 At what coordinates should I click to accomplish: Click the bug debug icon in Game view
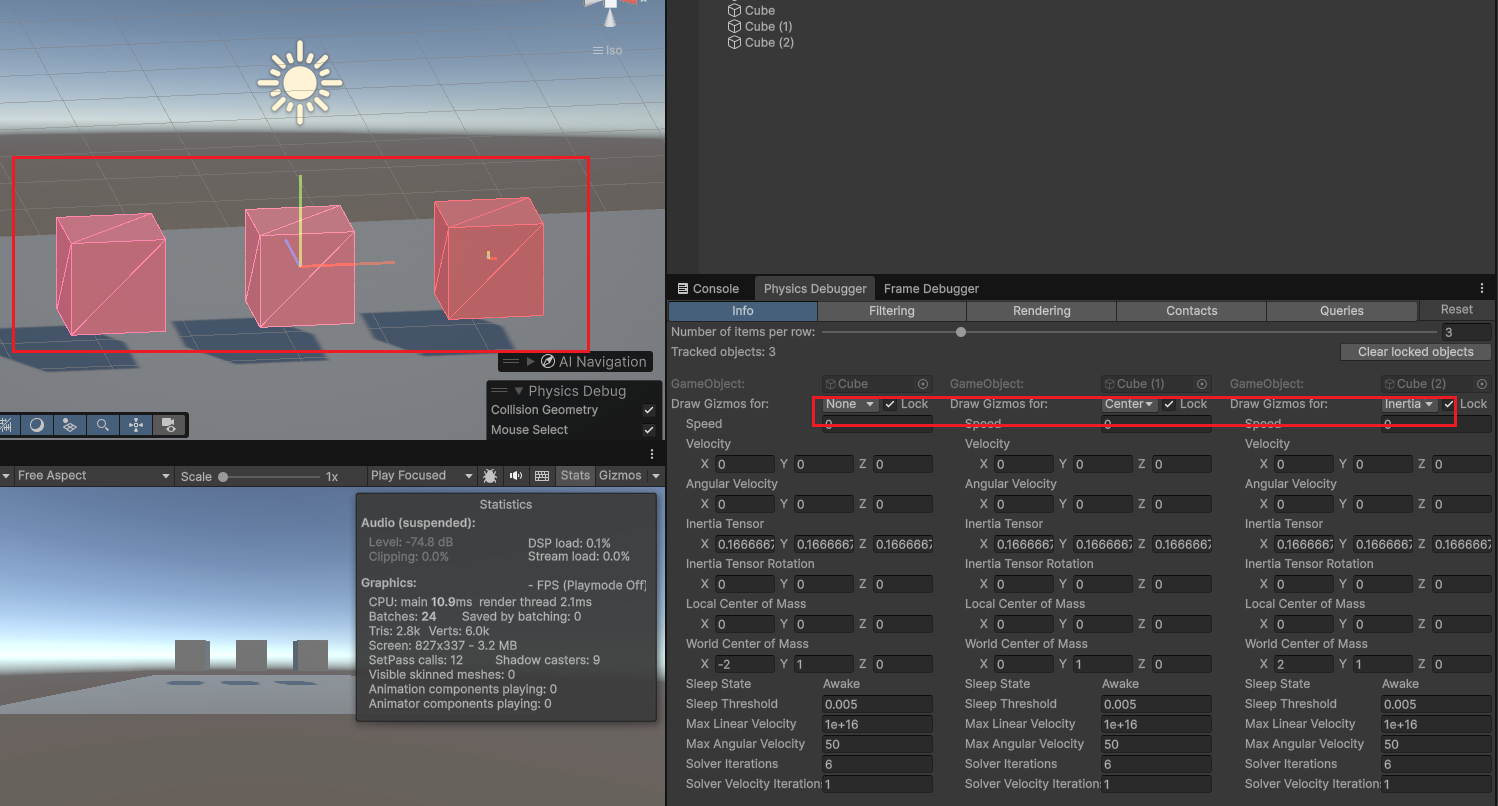pyautogui.click(x=490, y=476)
